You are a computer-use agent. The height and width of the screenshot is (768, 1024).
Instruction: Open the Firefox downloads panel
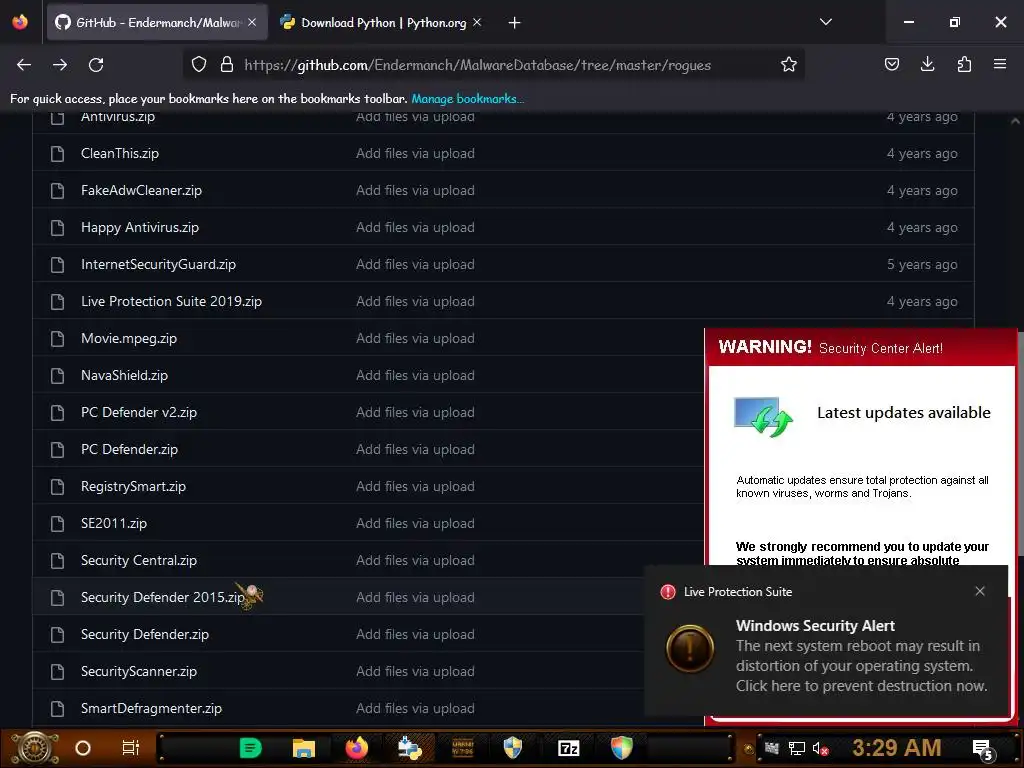pyautogui.click(x=927, y=64)
